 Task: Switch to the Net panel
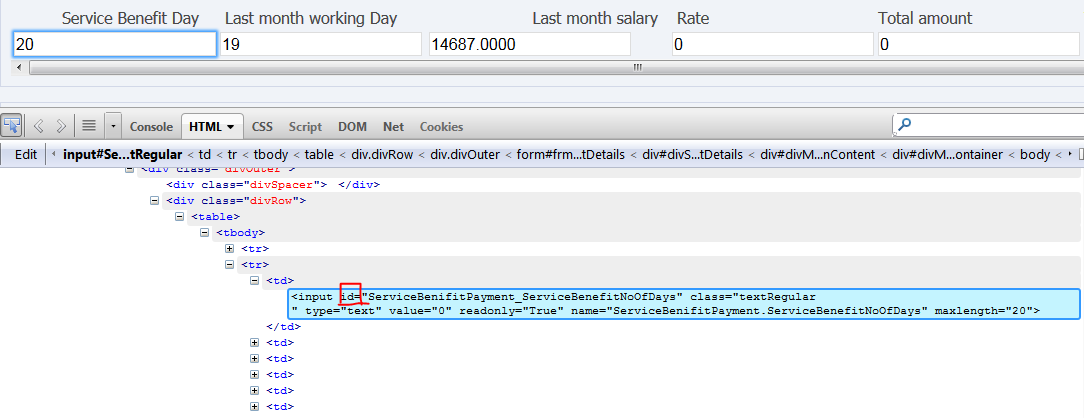(x=393, y=127)
